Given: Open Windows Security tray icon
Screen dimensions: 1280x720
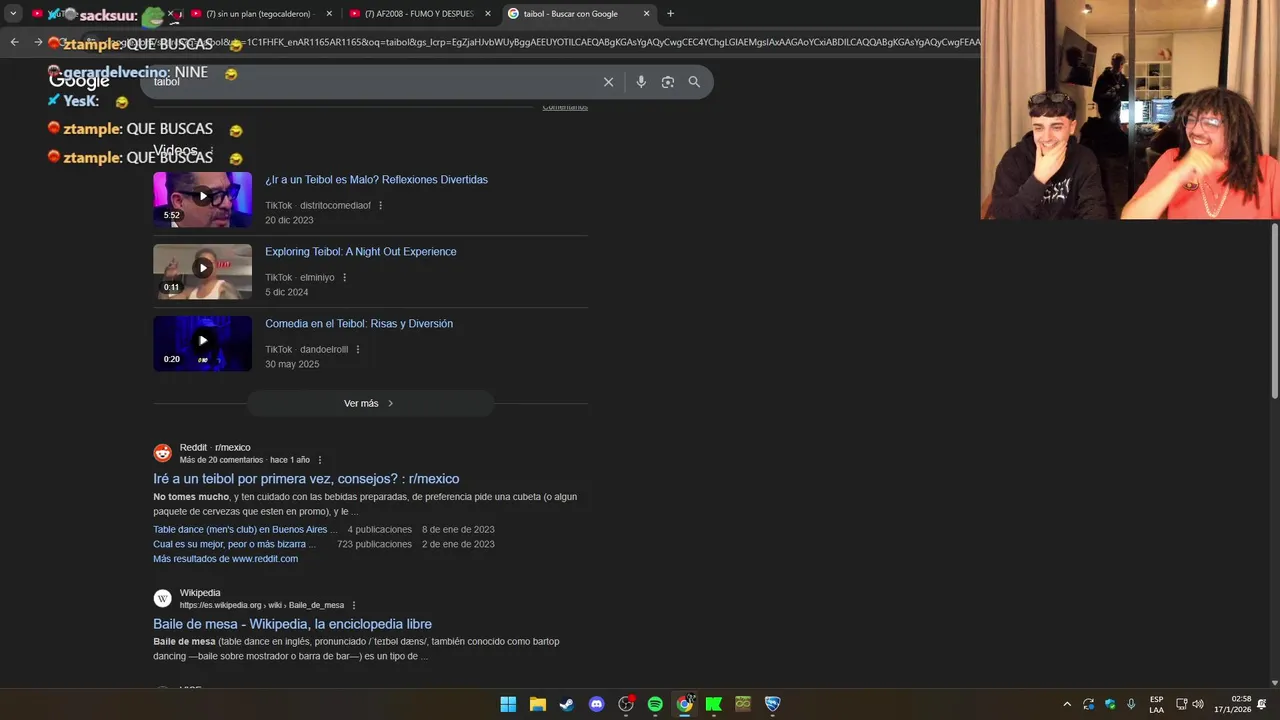Looking at the screenshot, I should (x=1110, y=704).
